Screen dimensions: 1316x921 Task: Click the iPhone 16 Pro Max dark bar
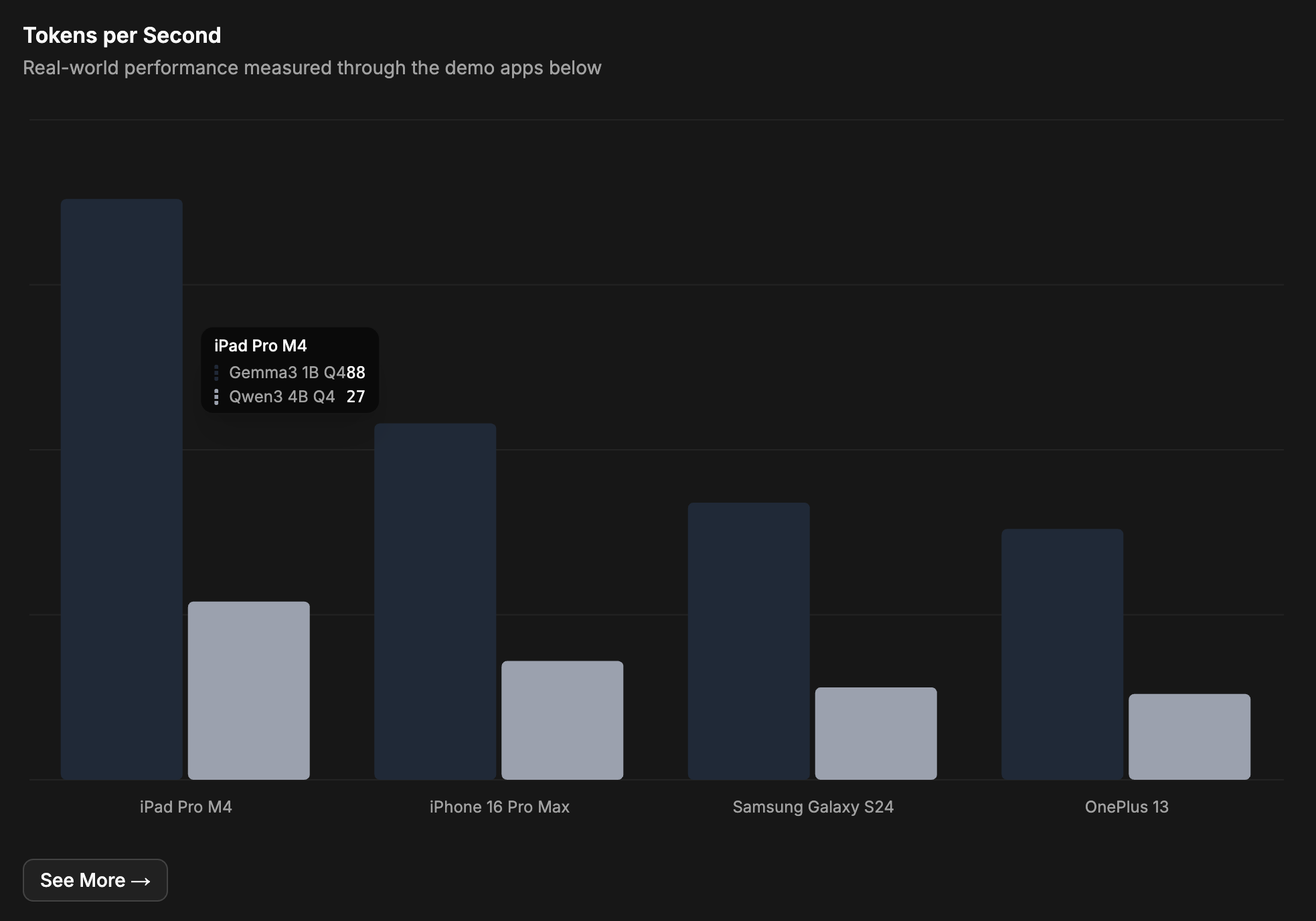coord(435,601)
